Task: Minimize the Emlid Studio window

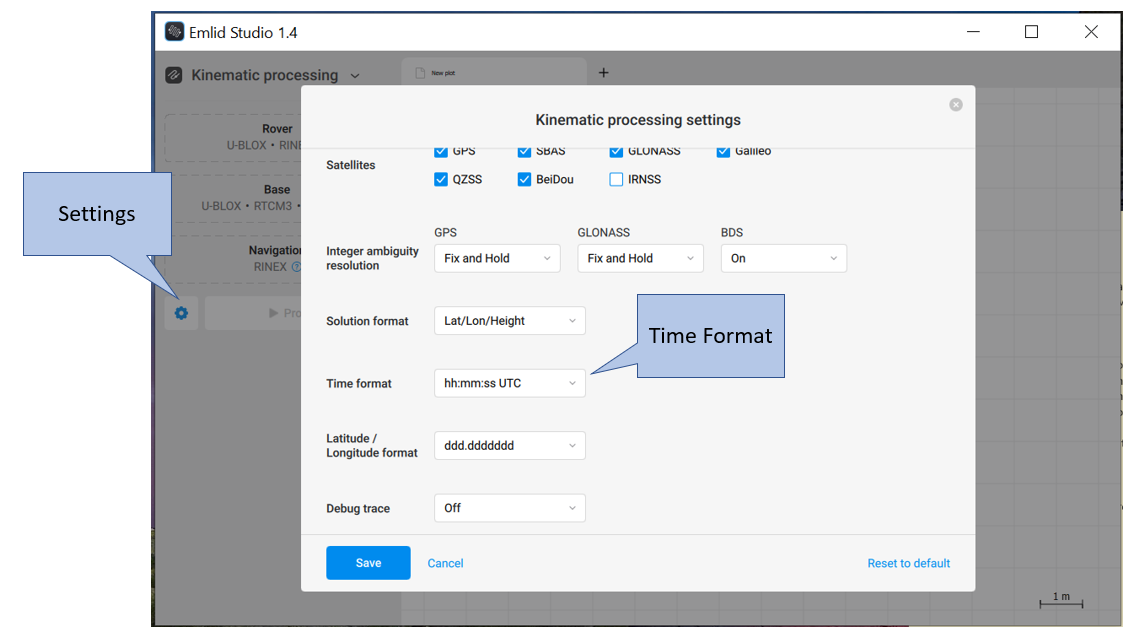Action: tap(973, 32)
